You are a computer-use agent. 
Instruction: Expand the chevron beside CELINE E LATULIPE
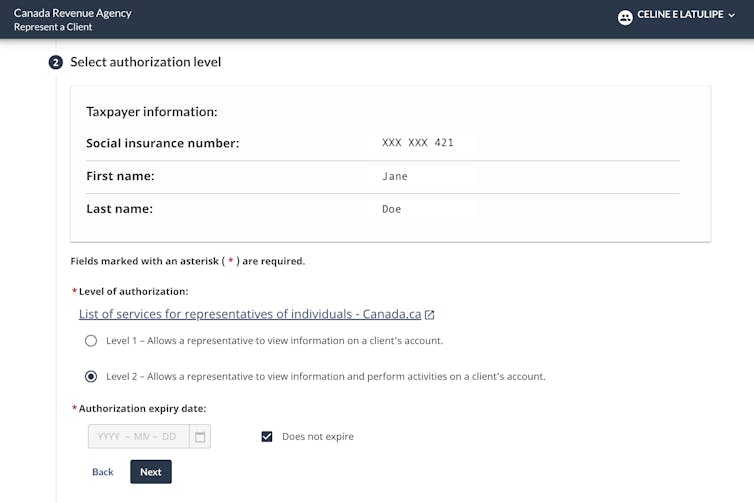(x=732, y=16)
